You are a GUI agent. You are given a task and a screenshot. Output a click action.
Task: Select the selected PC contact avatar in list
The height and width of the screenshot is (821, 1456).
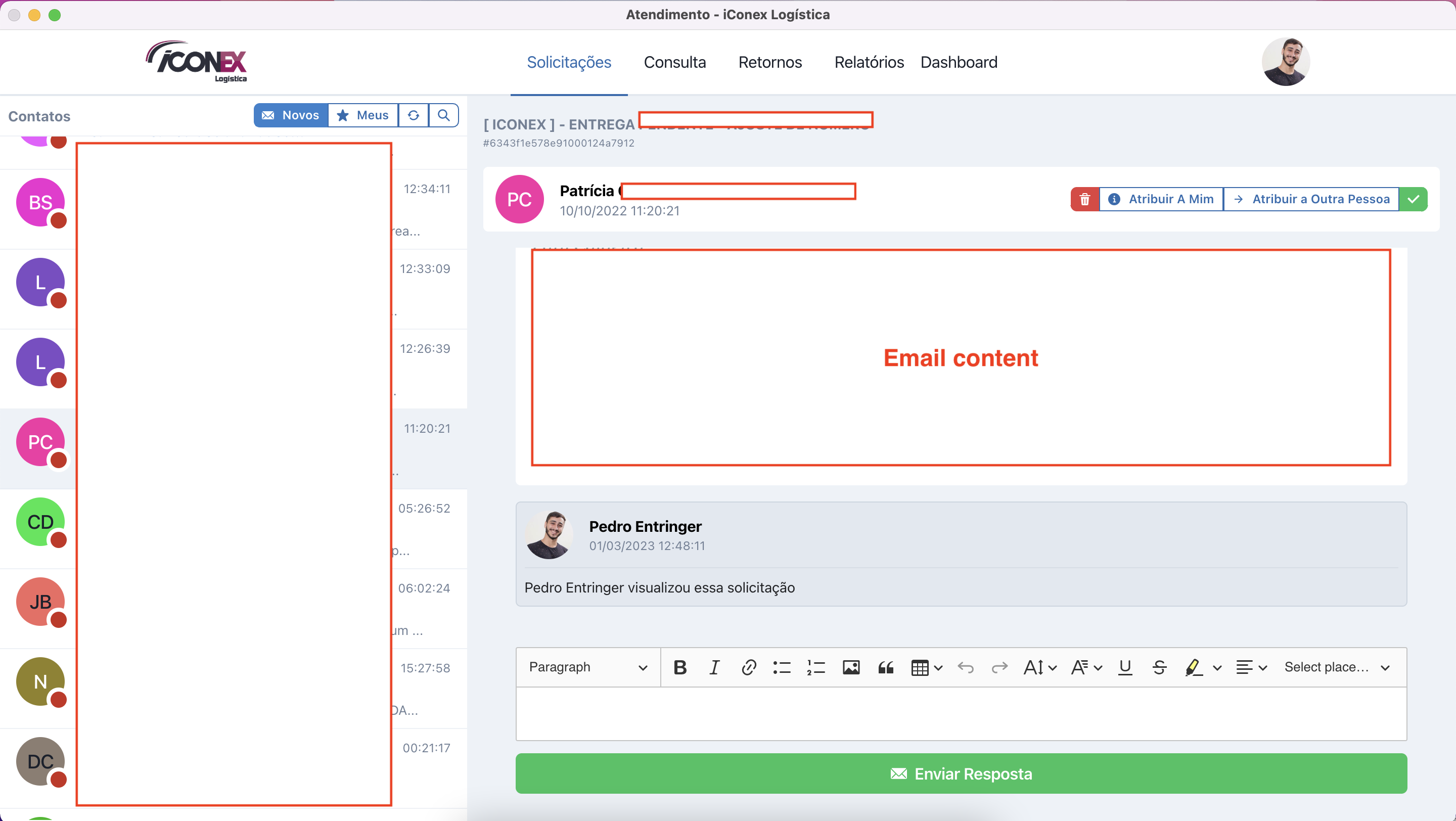tap(40, 442)
